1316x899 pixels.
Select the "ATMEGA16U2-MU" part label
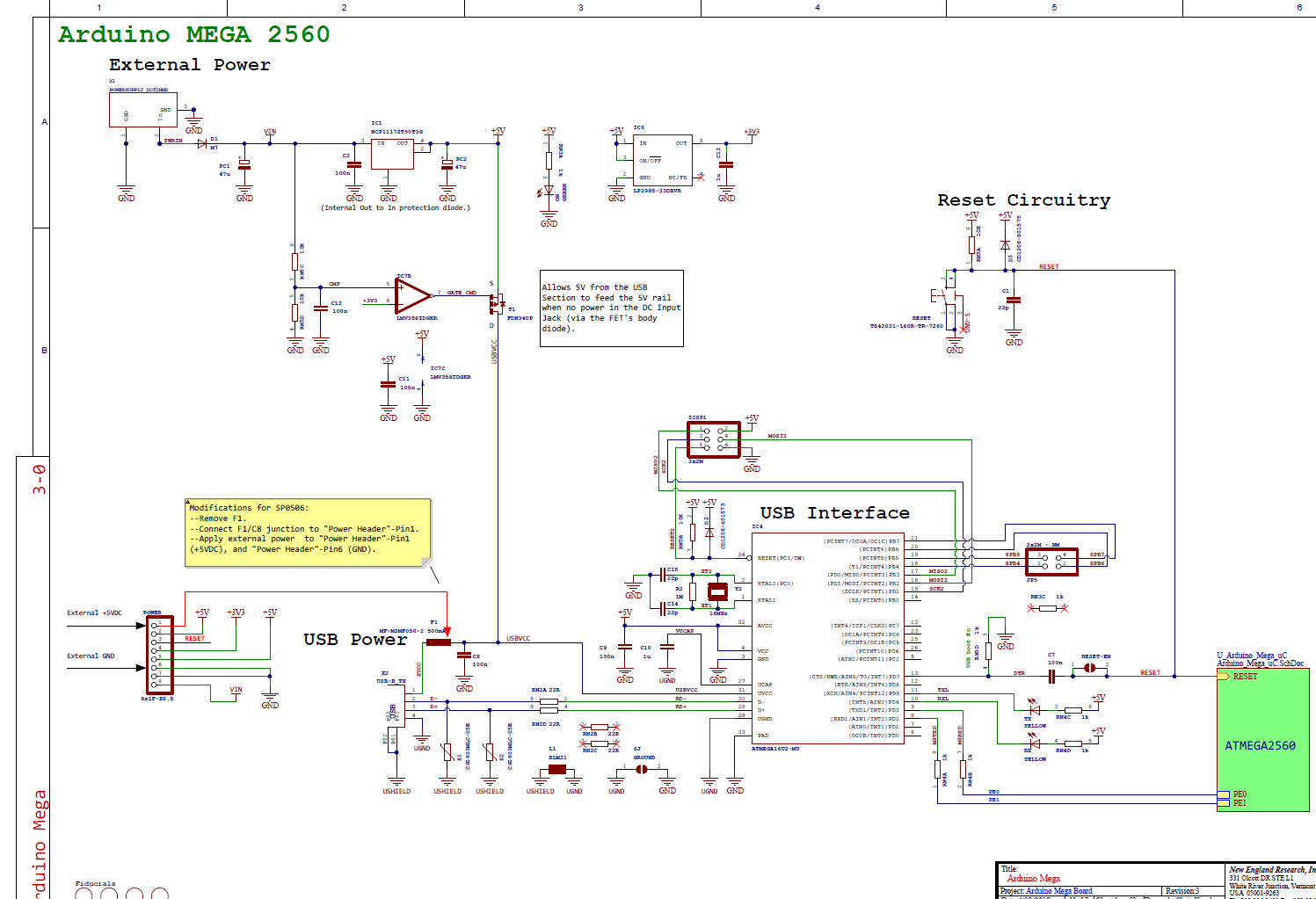coord(775,749)
